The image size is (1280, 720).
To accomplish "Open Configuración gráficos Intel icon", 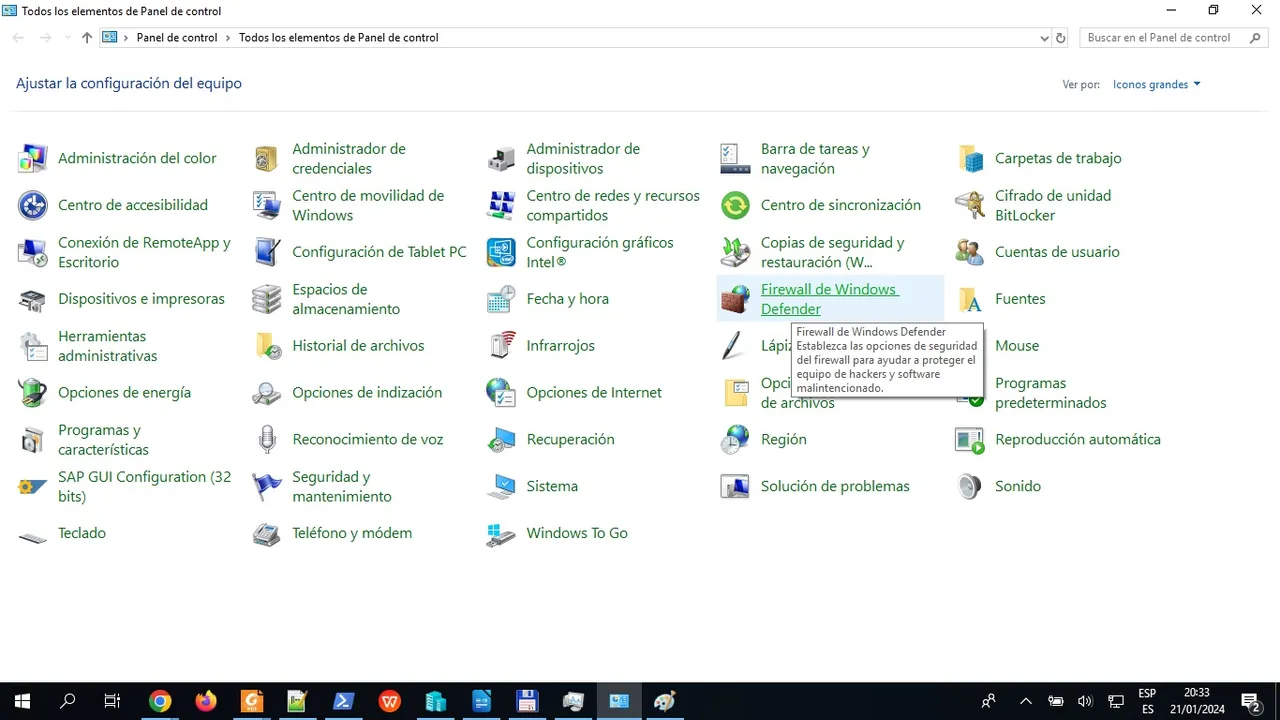I will (x=501, y=252).
